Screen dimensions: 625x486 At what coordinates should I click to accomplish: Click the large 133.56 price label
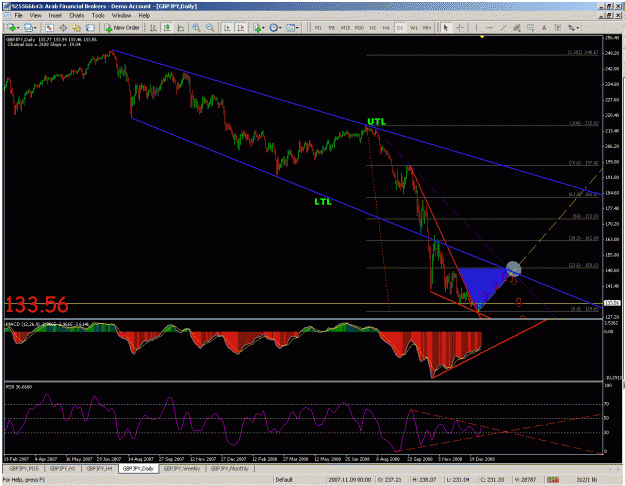tap(37, 305)
